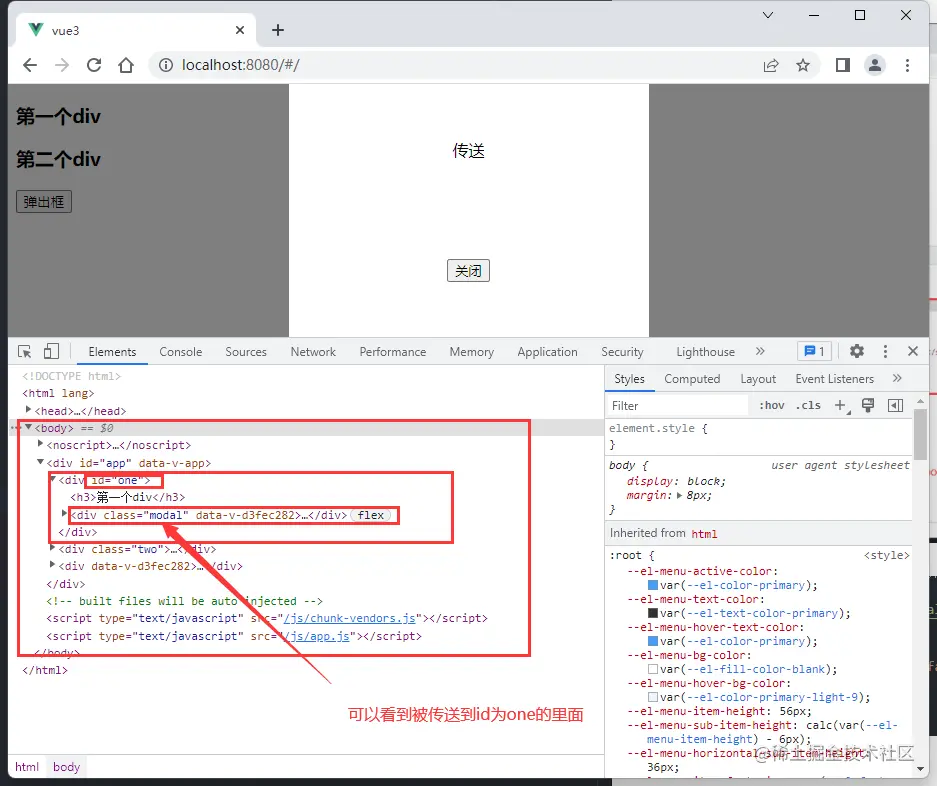Click the browser forward arrow
The height and width of the screenshot is (786, 937).
[62, 65]
